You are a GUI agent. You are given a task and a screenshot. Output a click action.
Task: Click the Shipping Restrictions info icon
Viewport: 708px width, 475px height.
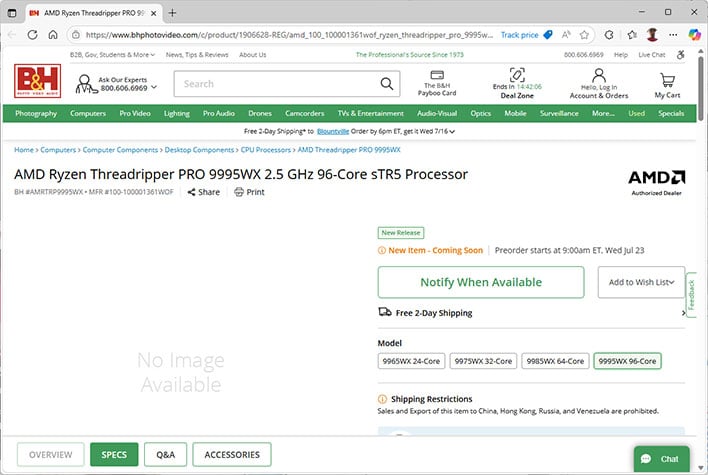[x=382, y=399]
